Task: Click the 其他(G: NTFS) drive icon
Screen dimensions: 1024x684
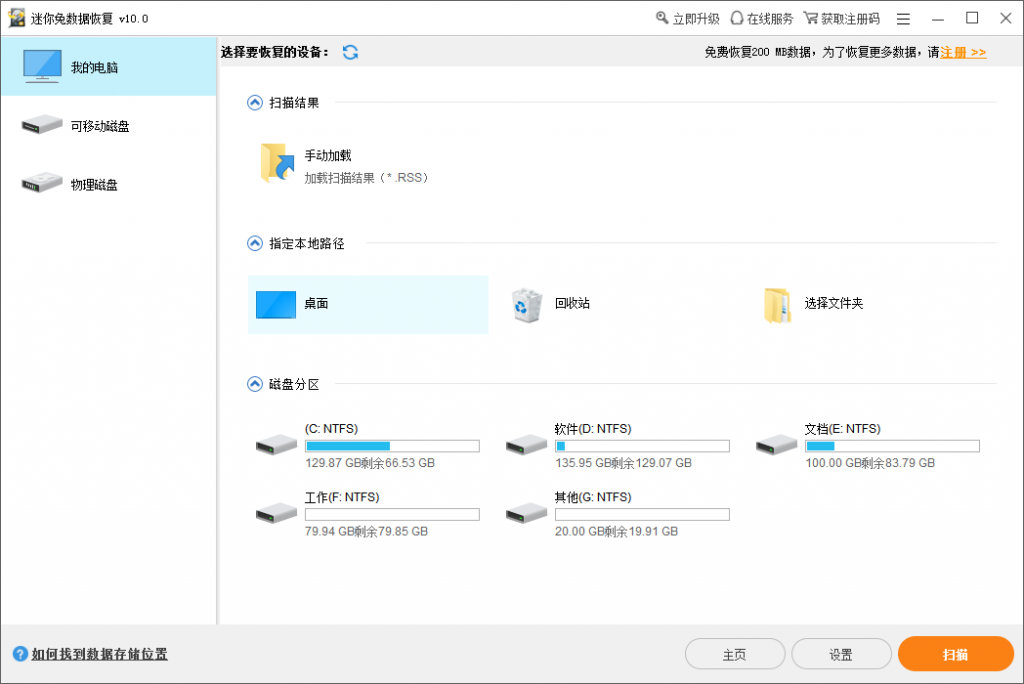Action: pyautogui.click(x=526, y=513)
